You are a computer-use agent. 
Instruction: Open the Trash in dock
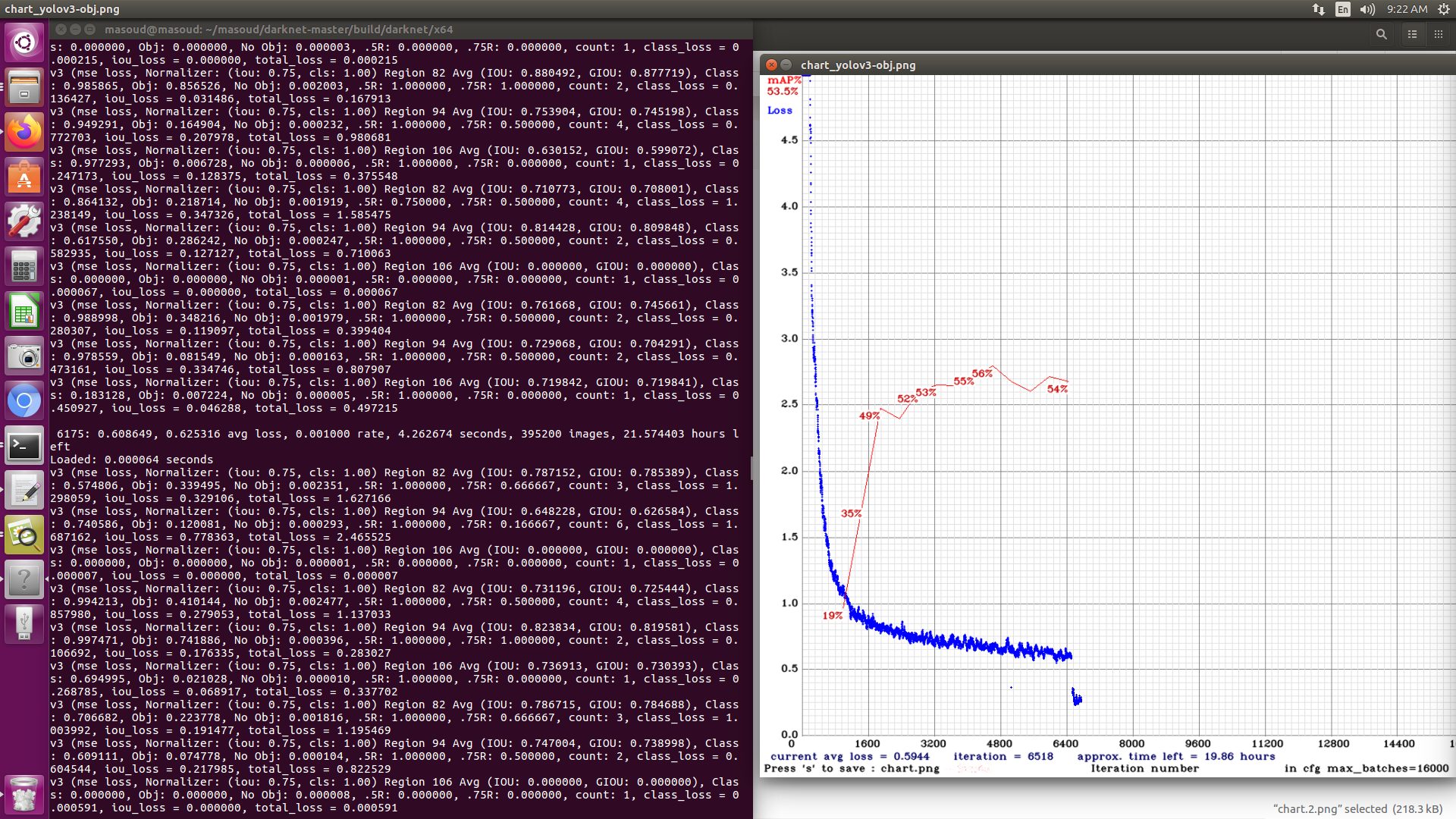click(24, 795)
